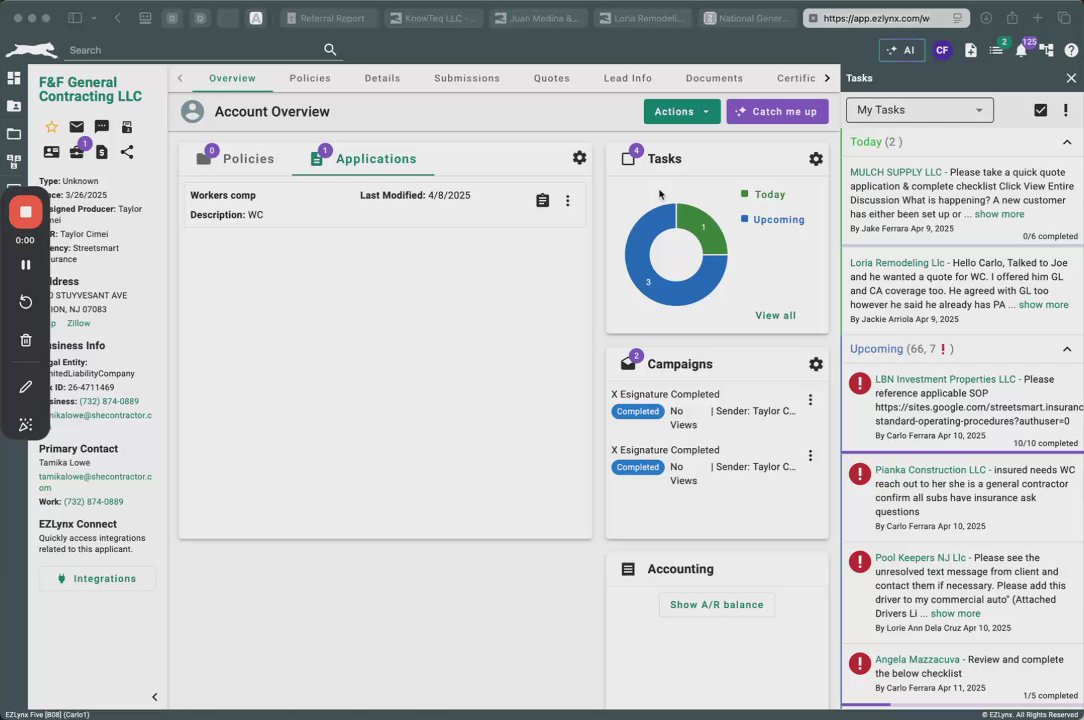This screenshot has width=1084, height=720.
Task: Stop the screen recording with red button
Action: point(26,212)
